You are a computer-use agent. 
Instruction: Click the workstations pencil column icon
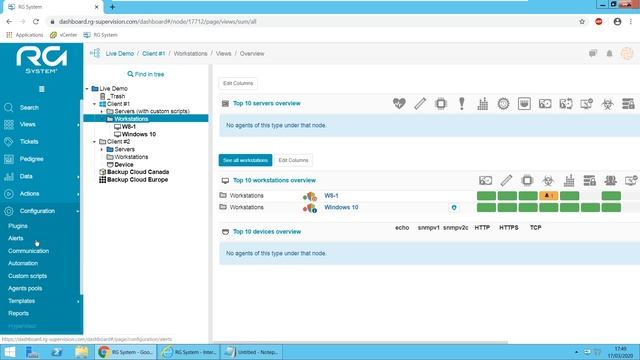[506, 180]
